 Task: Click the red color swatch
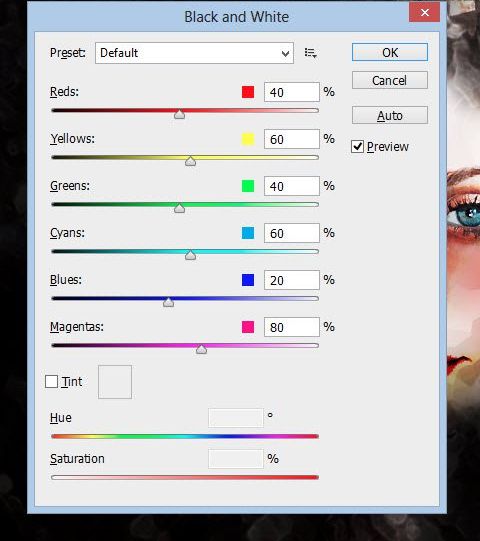248,92
